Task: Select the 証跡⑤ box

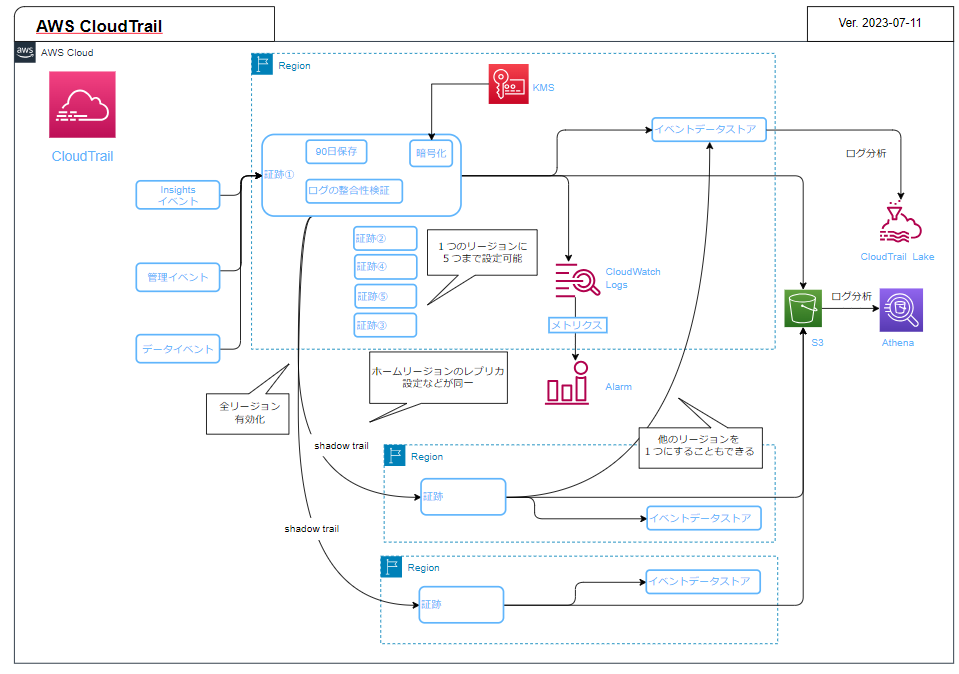Action: pyautogui.click(x=386, y=296)
